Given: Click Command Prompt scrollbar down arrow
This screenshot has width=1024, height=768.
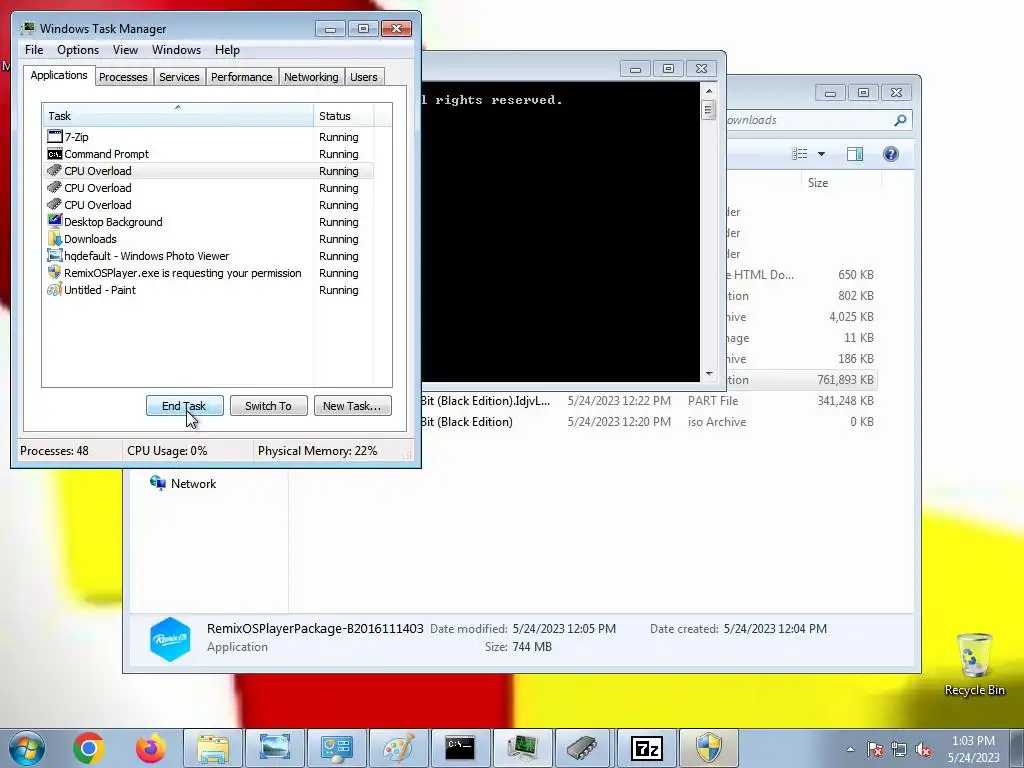Looking at the screenshot, I should click(709, 374).
